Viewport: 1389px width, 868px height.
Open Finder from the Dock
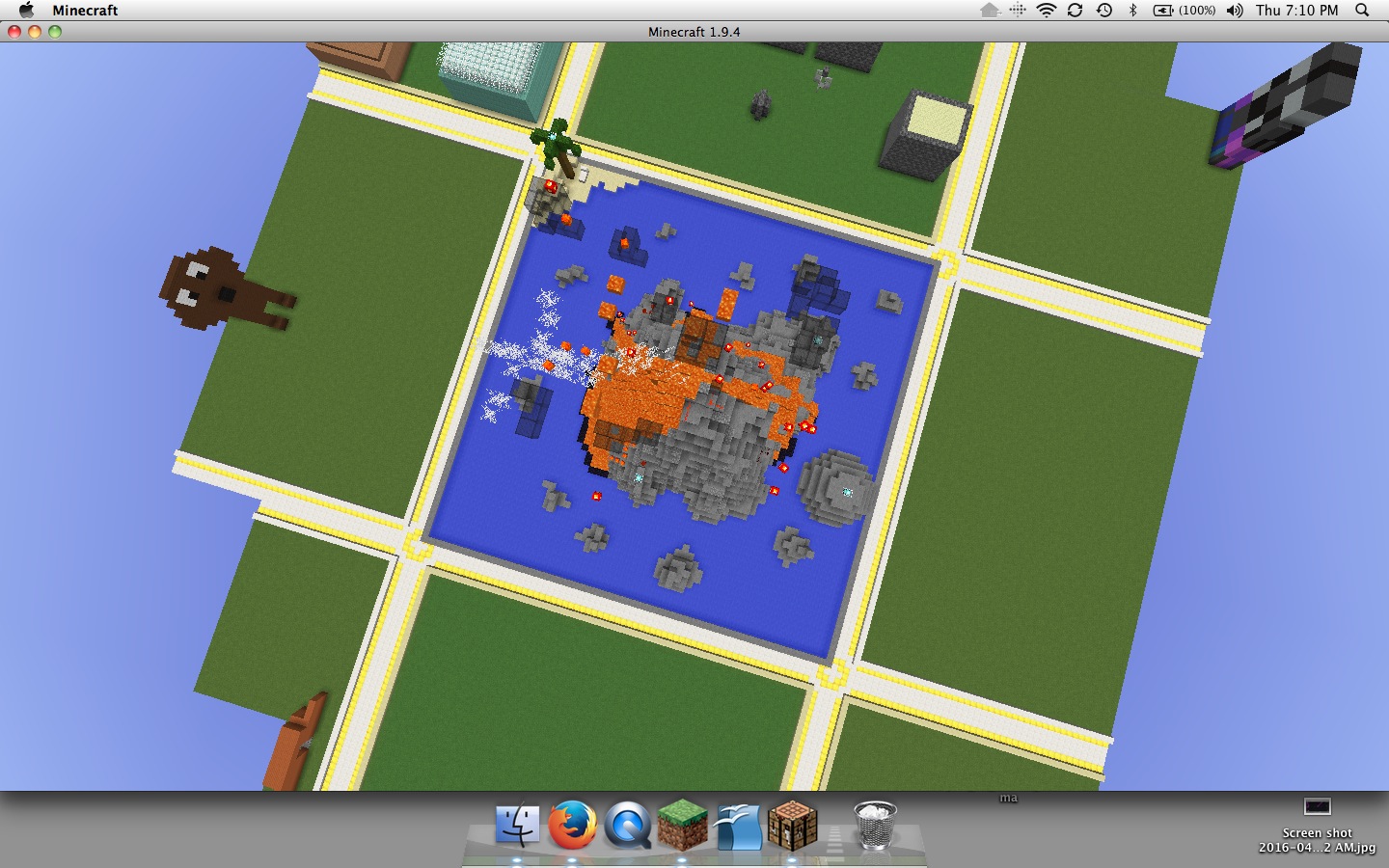pyautogui.click(x=518, y=827)
